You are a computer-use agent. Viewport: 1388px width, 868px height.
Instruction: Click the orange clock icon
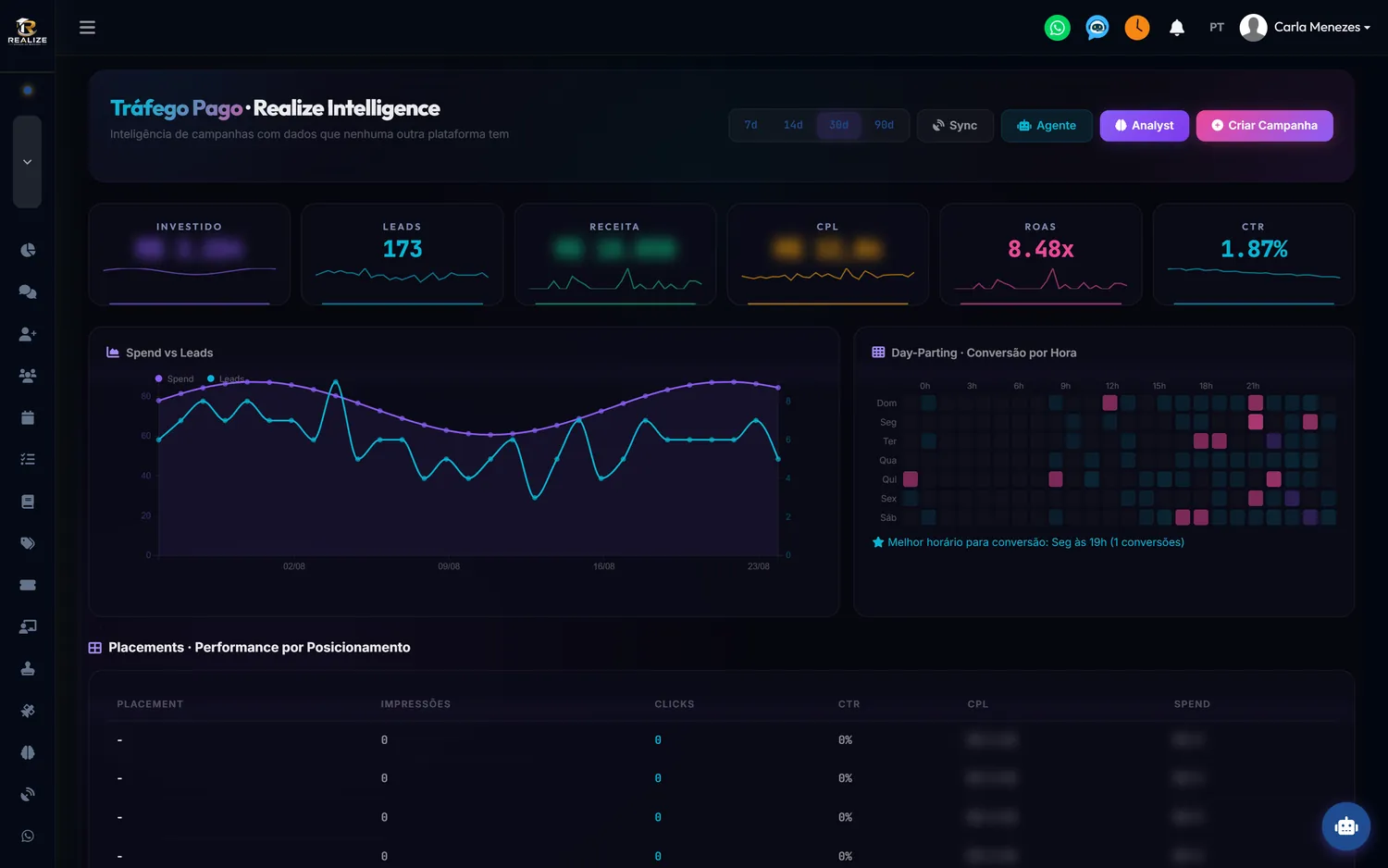tap(1137, 28)
